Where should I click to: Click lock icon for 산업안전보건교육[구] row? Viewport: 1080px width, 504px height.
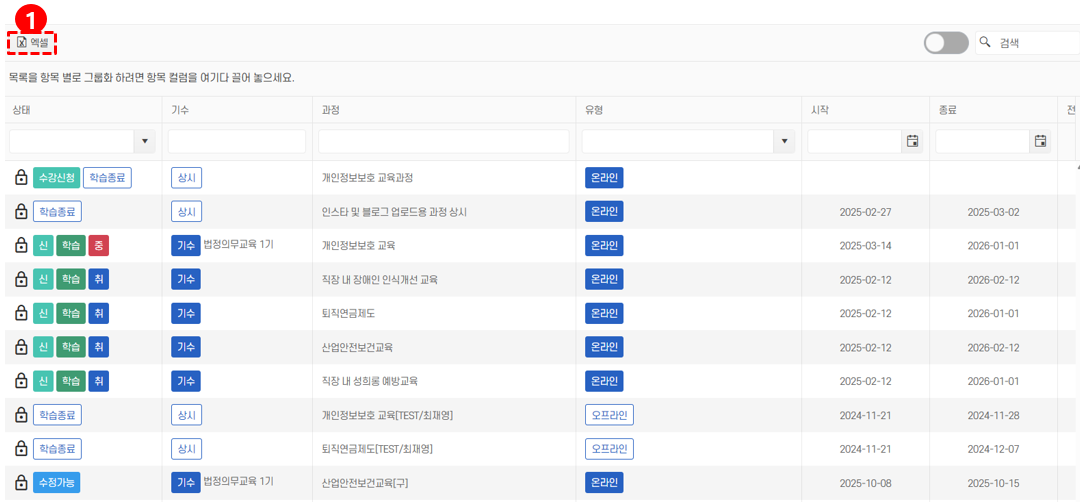(21, 483)
